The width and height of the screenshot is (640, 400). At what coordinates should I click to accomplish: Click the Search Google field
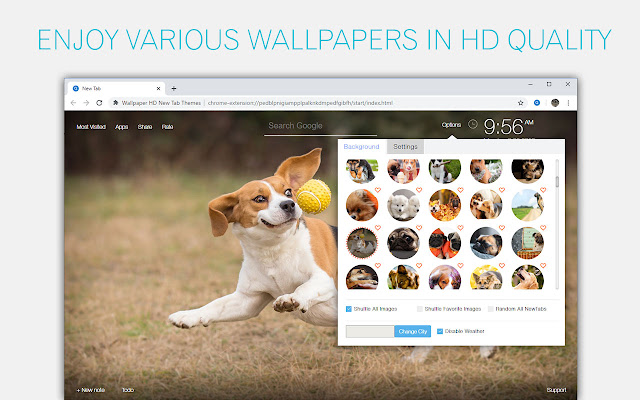320,126
